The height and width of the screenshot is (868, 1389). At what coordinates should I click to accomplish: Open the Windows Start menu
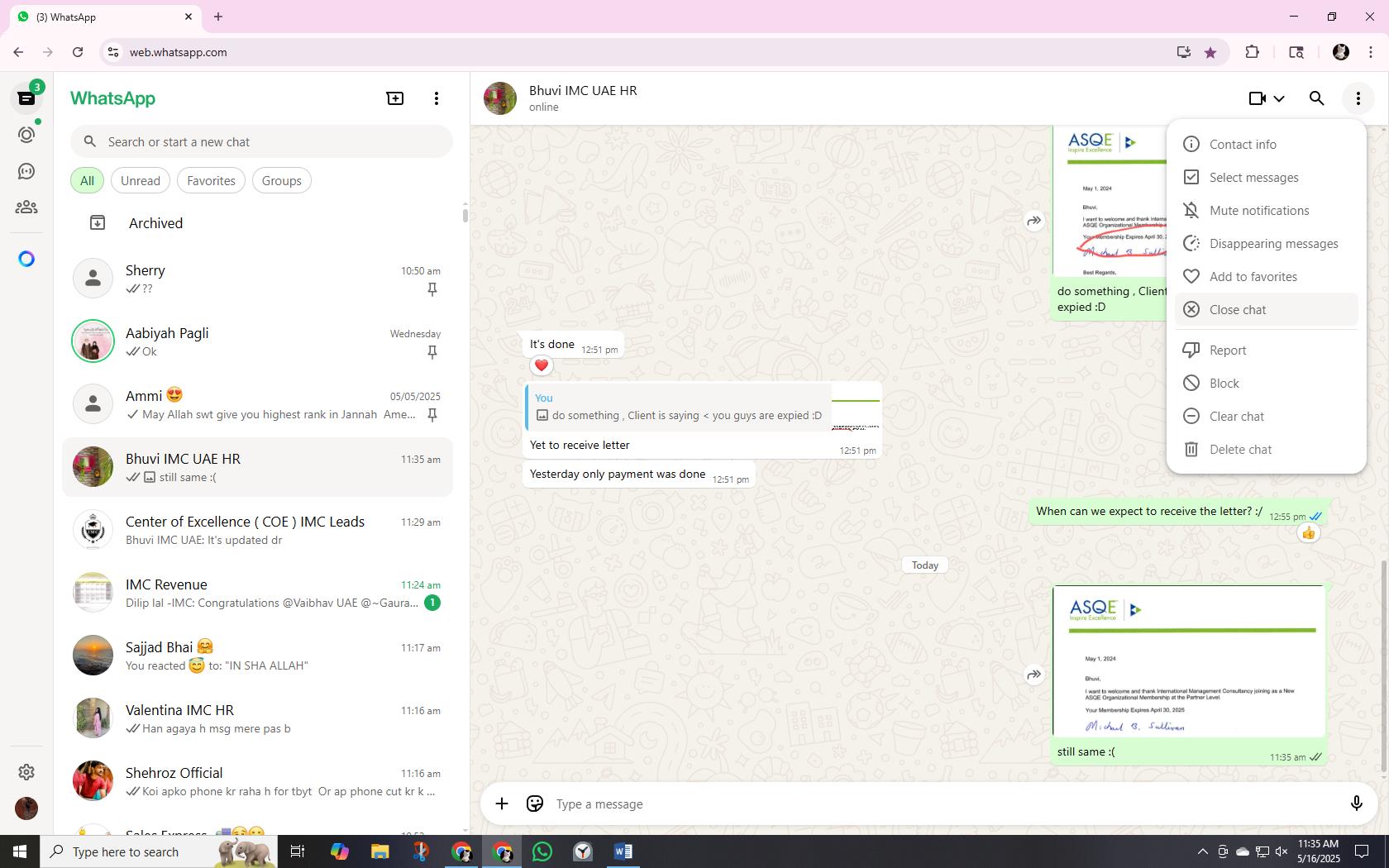coord(20,851)
